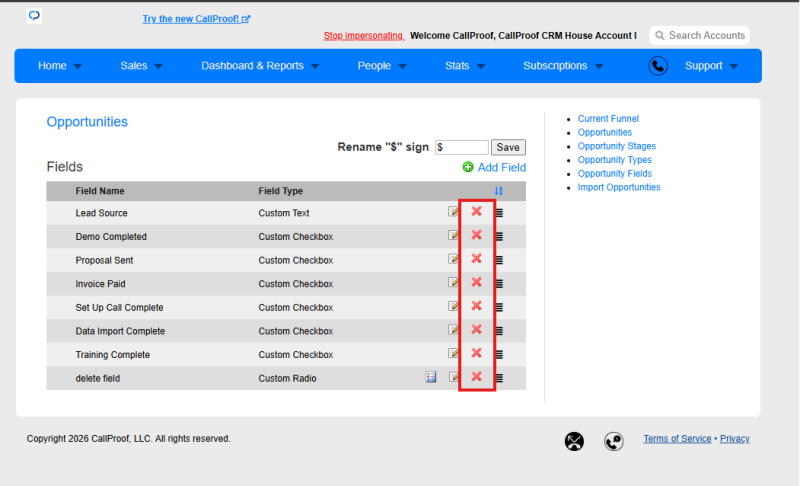Viewport: 800px width, 486px height.
Task: Save the renamed dollar sign
Action: tap(508, 147)
